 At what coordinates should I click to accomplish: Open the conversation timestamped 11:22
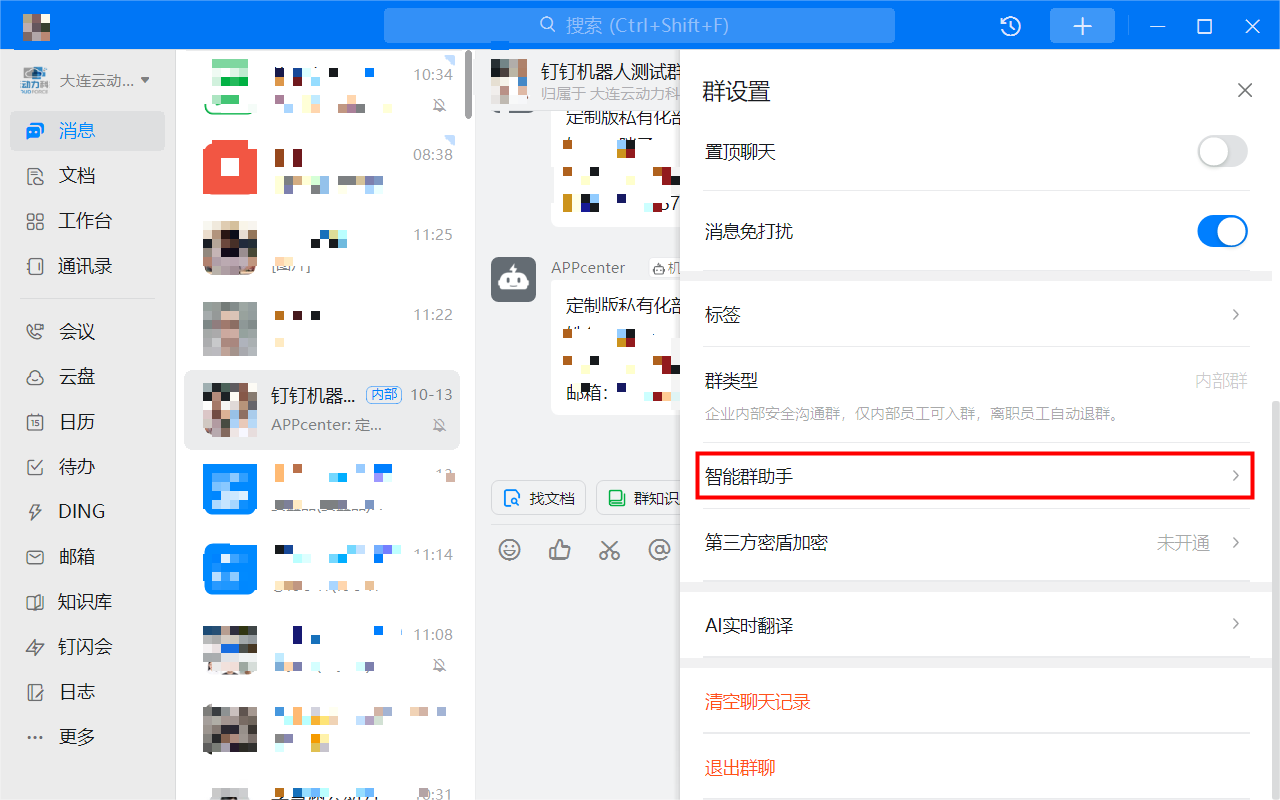click(322, 329)
